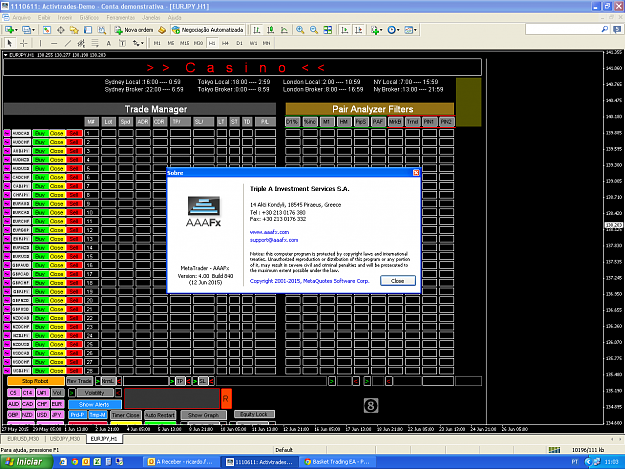Select the Fibonacci retracement tool
Viewport: 625px width, 469px height.
click(95, 43)
